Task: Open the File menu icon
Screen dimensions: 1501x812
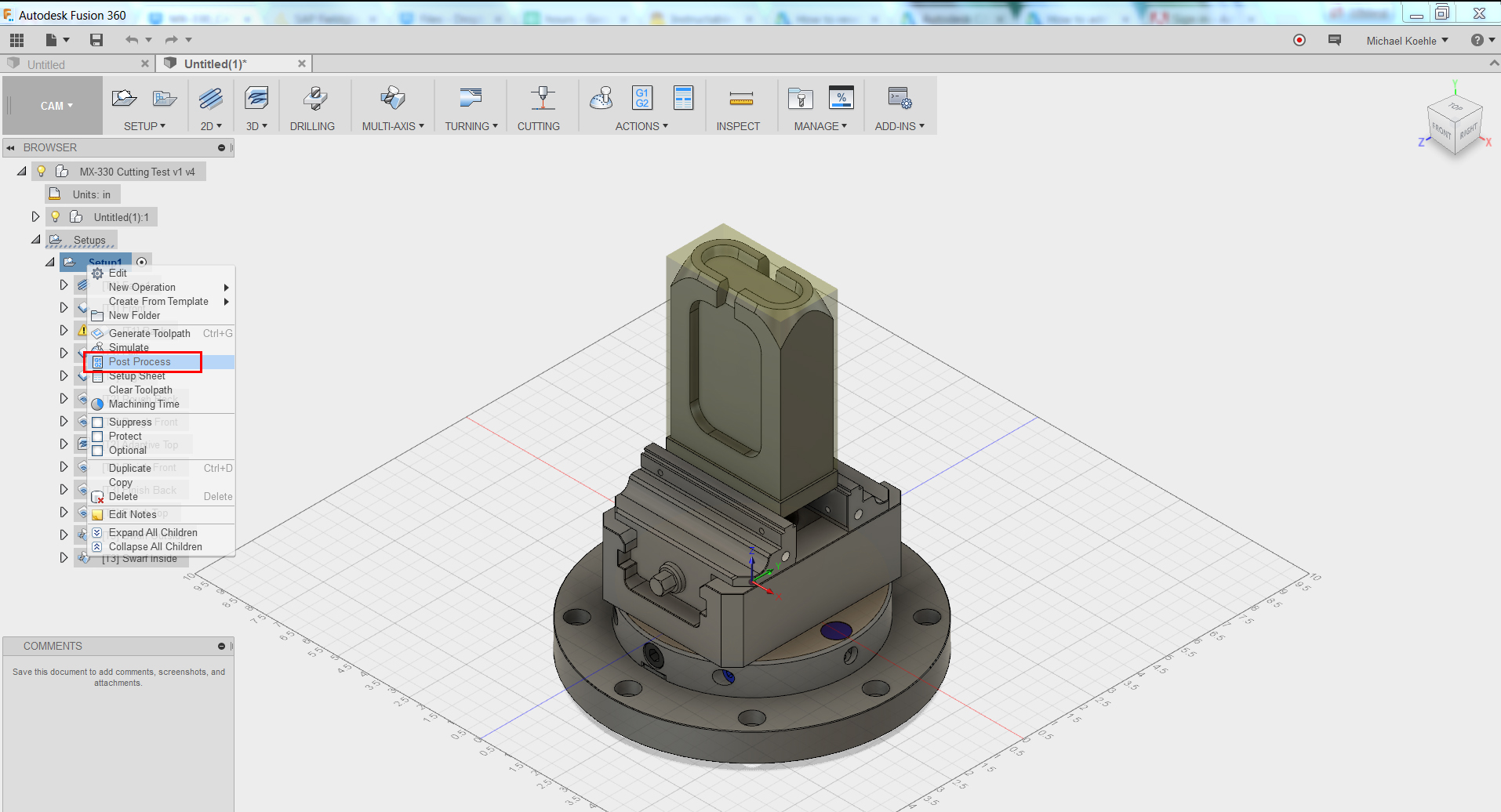Action: pyautogui.click(x=52, y=40)
